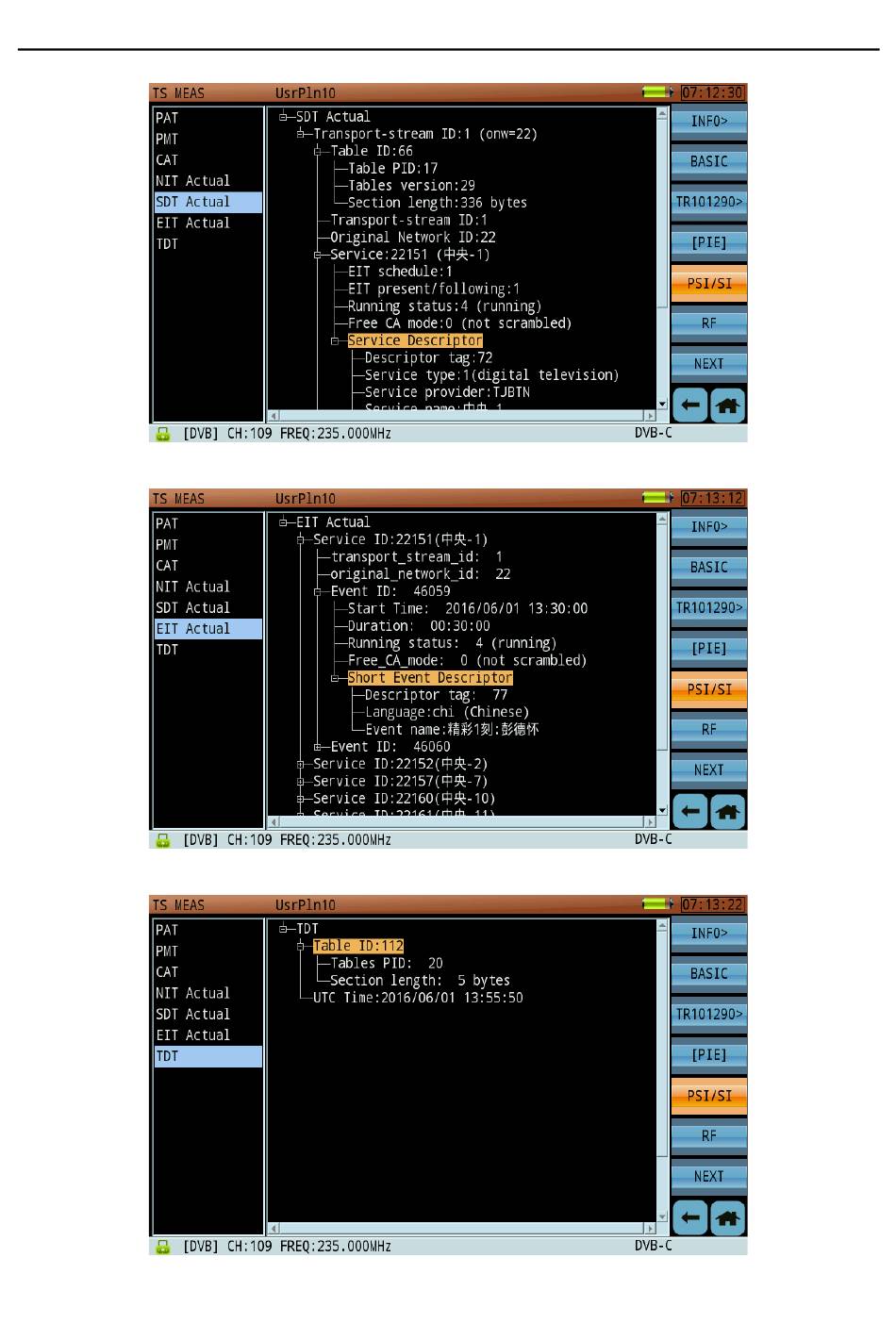Tap the back arrow in the TDT screen
This screenshot has width=896, height=1340.
click(690, 1217)
